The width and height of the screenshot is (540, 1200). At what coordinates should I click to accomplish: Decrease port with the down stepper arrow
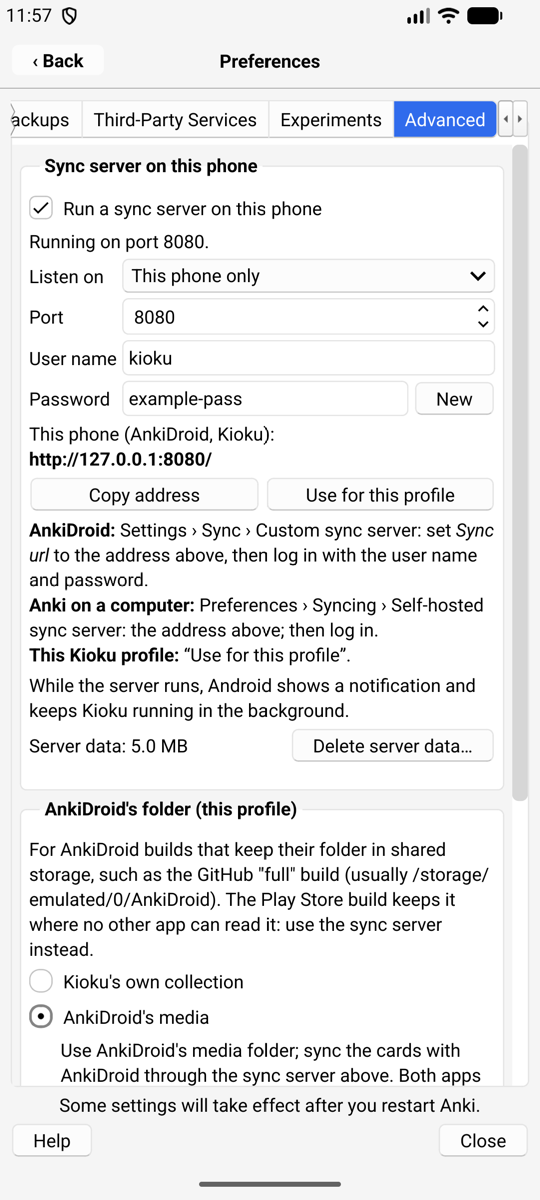(484, 325)
